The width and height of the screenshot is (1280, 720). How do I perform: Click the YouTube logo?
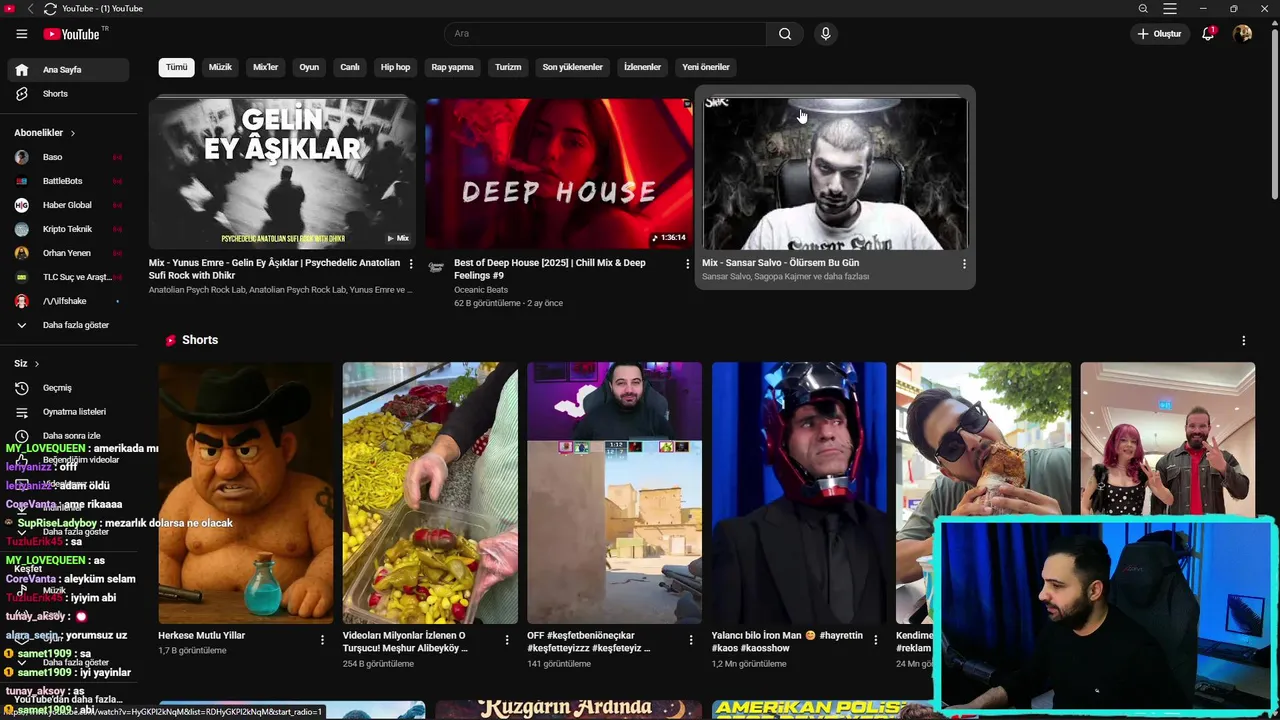point(72,34)
